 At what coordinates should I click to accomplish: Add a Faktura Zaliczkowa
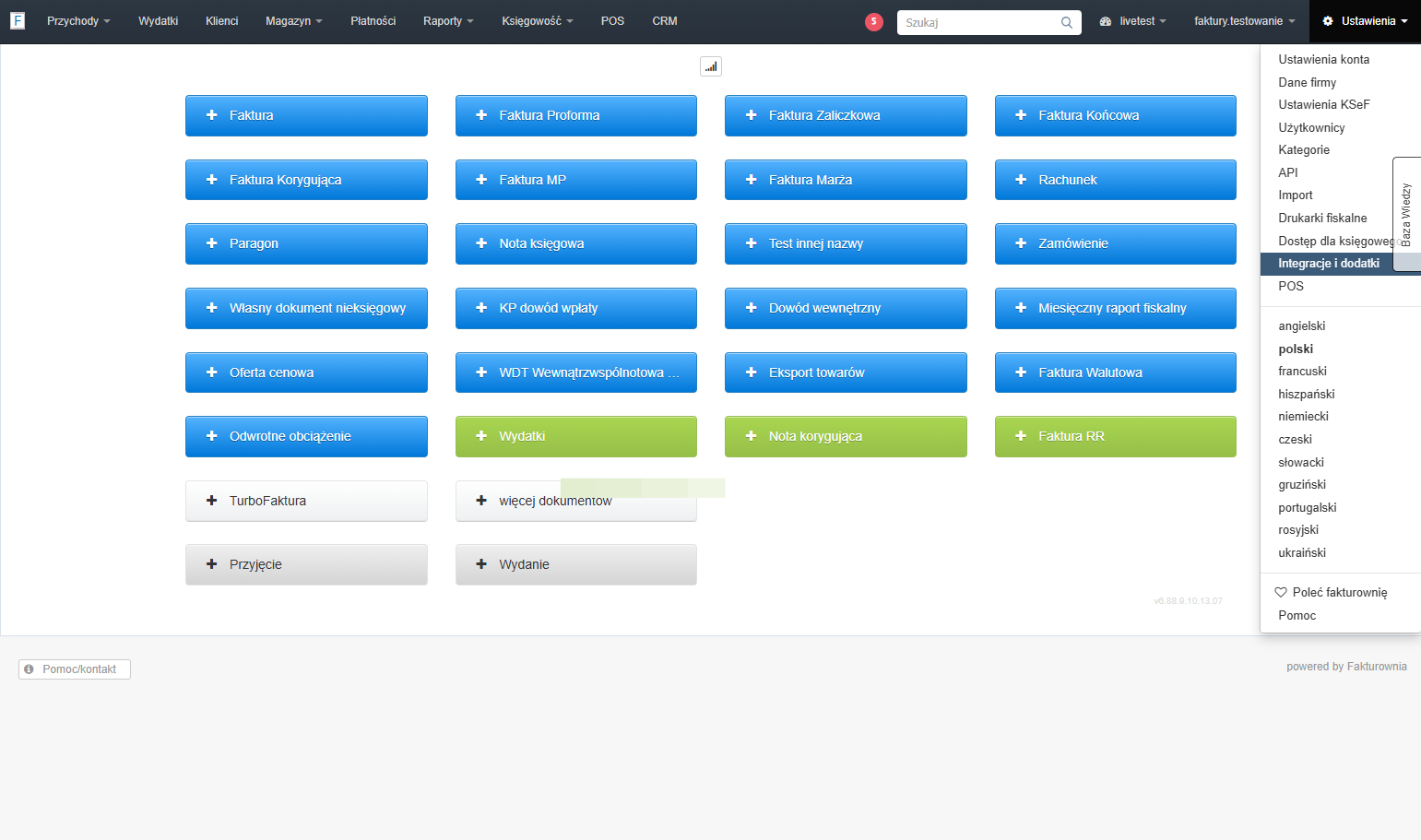coord(846,115)
